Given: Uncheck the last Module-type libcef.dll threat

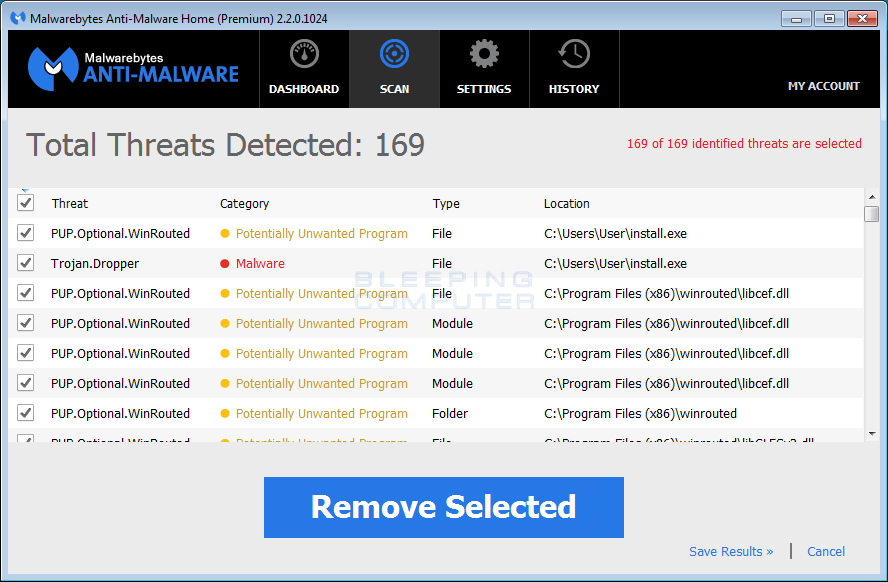Looking at the screenshot, I should tap(25, 383).
